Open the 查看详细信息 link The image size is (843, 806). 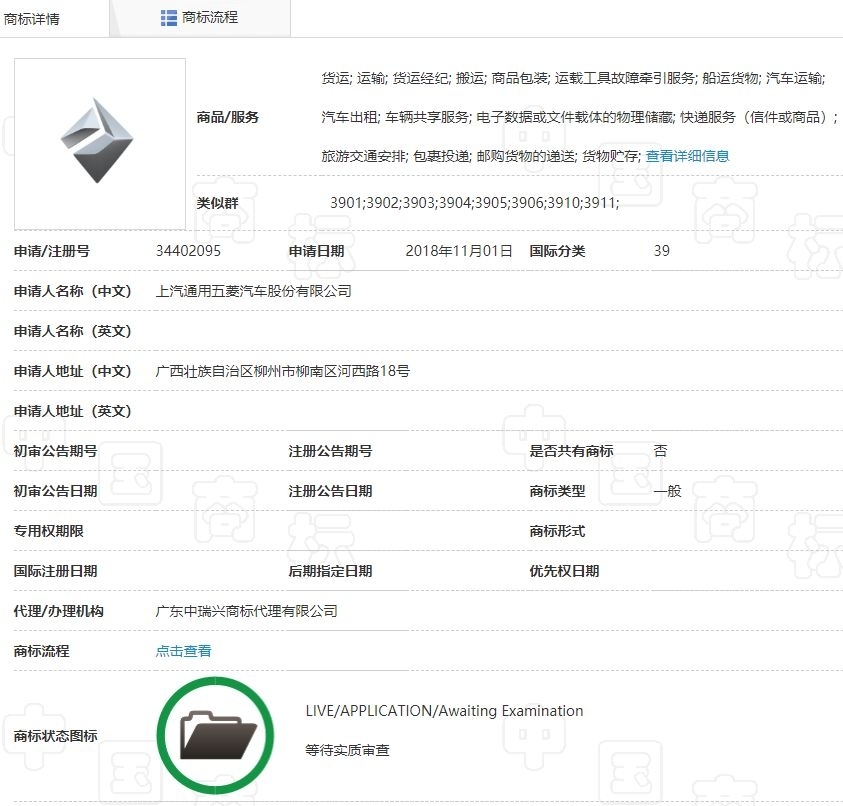pyautogui.click(x=690, y=155)
